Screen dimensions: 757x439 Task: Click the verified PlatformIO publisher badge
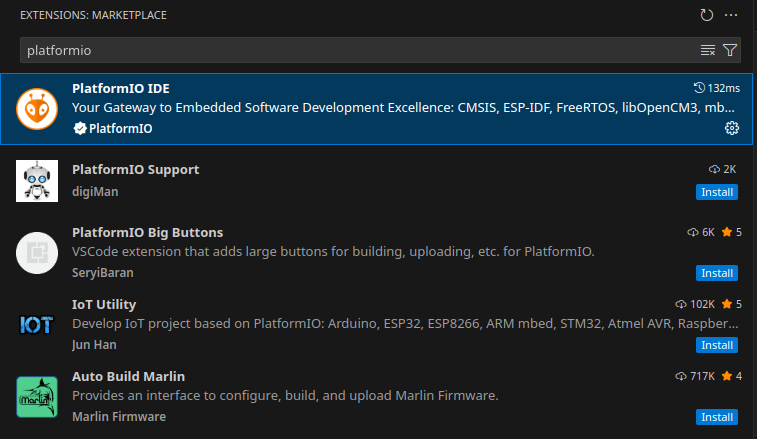(x=80, y=128)
